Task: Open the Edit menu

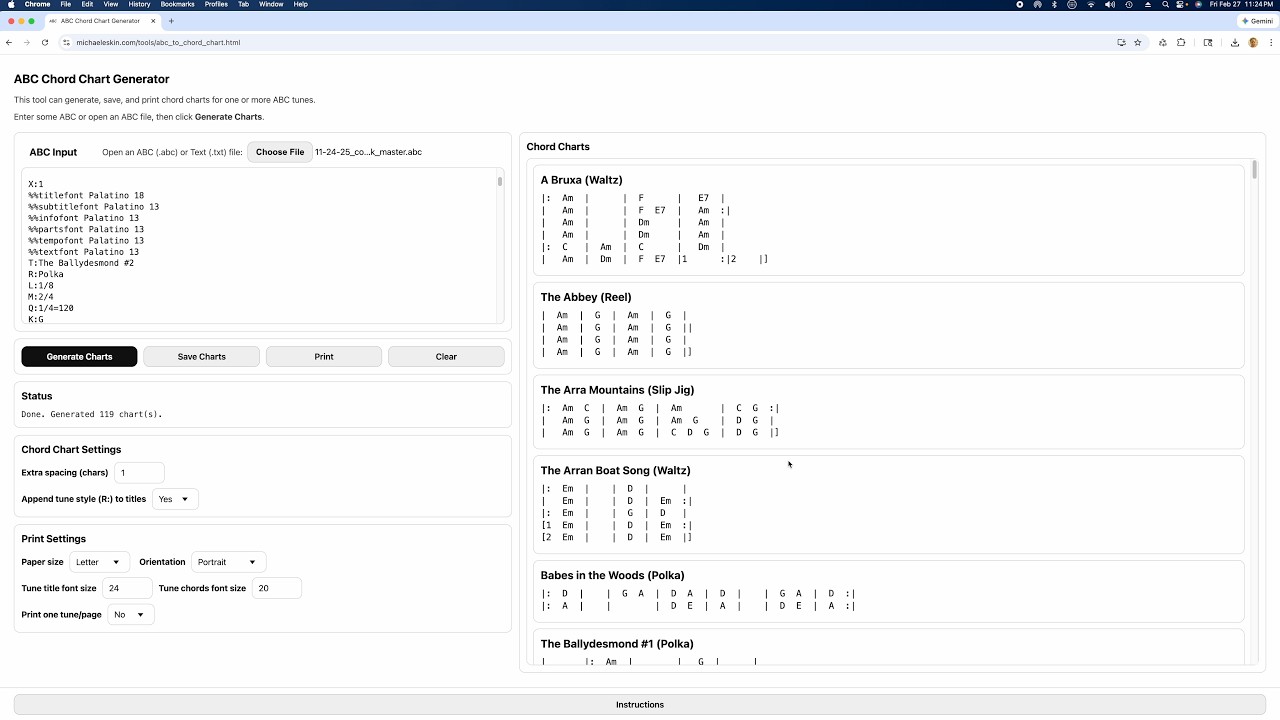Action: click(88, 4)
